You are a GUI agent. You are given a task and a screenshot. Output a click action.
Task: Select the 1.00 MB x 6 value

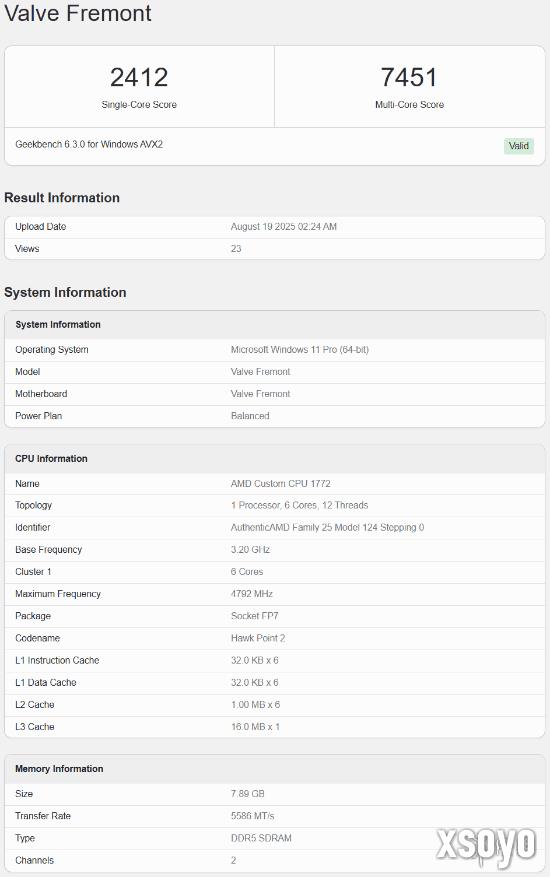click(255, 705)
